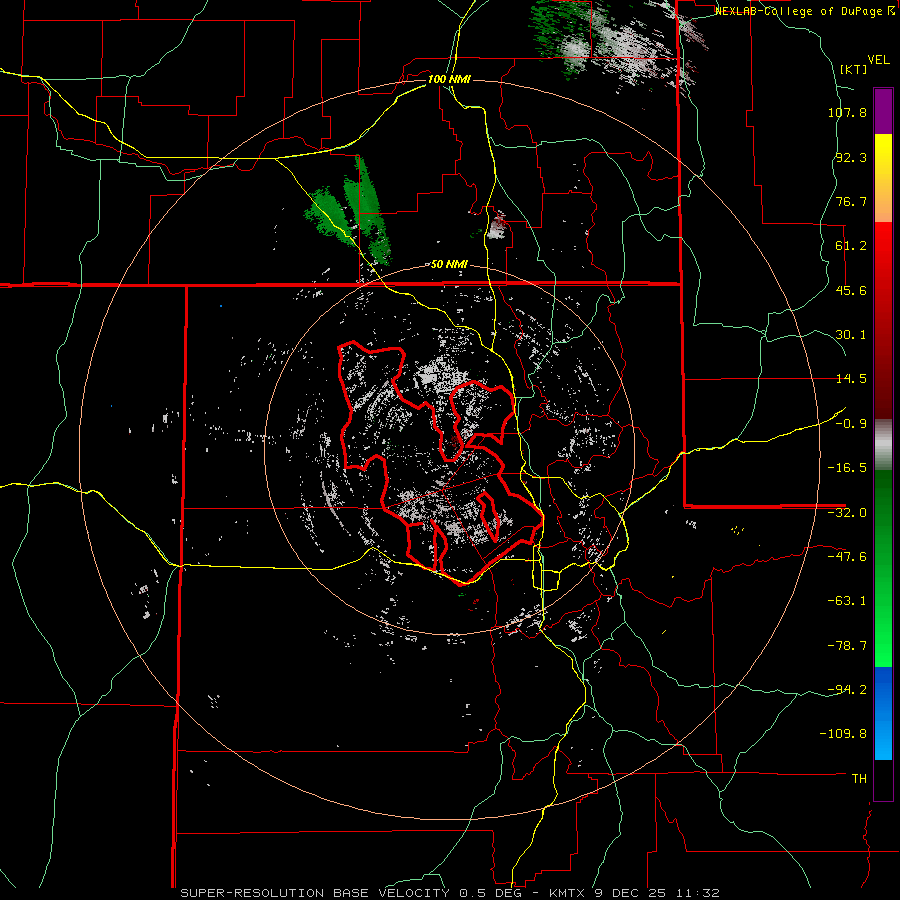Click the -16.5 velocity scale value

pos(847,468)
